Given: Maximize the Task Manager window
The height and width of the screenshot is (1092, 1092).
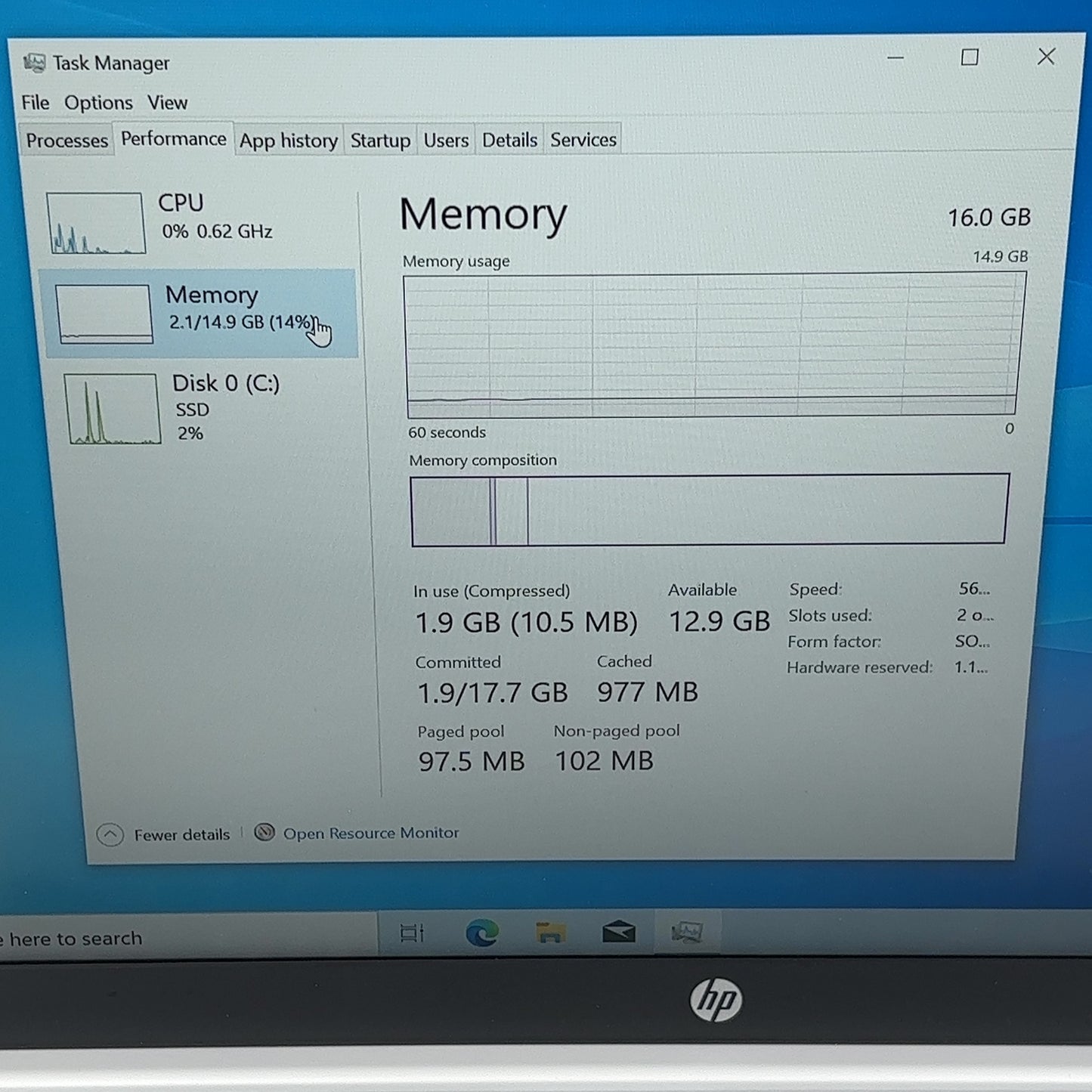Looking at the screenshot, I should (x=970, y=57).
